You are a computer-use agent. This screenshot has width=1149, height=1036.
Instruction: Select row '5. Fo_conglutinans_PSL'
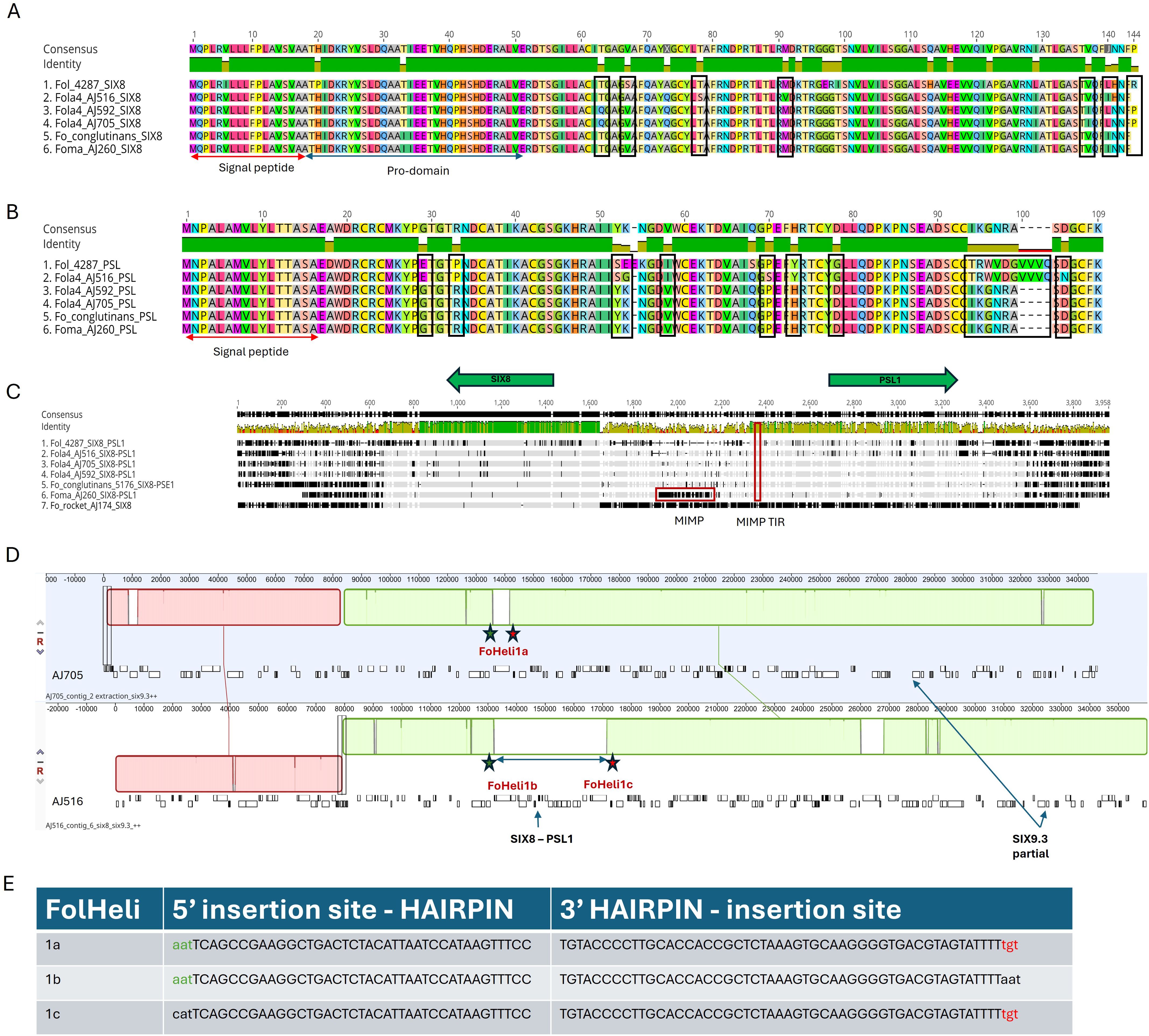pos(573,316)
